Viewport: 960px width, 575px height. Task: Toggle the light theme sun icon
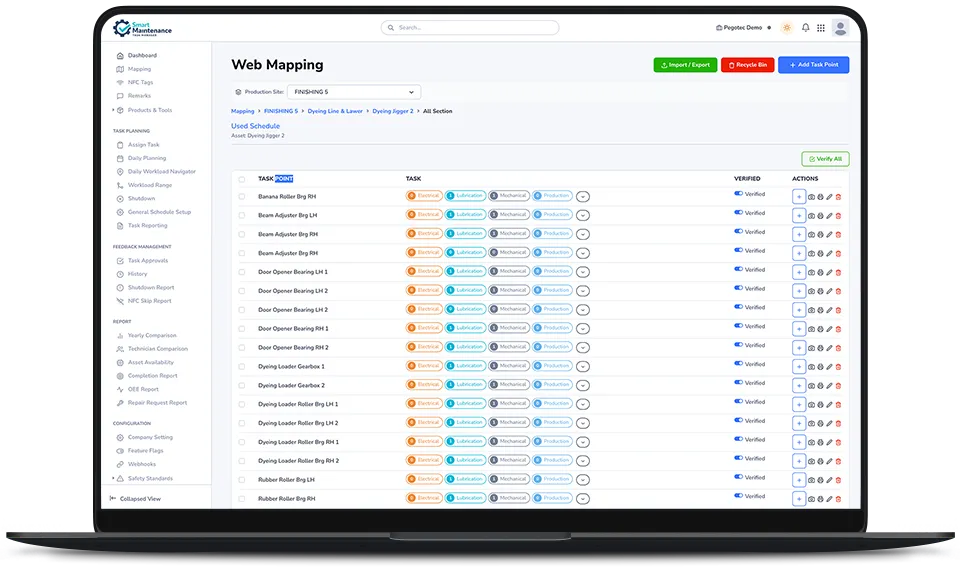[x=787, y=28]
